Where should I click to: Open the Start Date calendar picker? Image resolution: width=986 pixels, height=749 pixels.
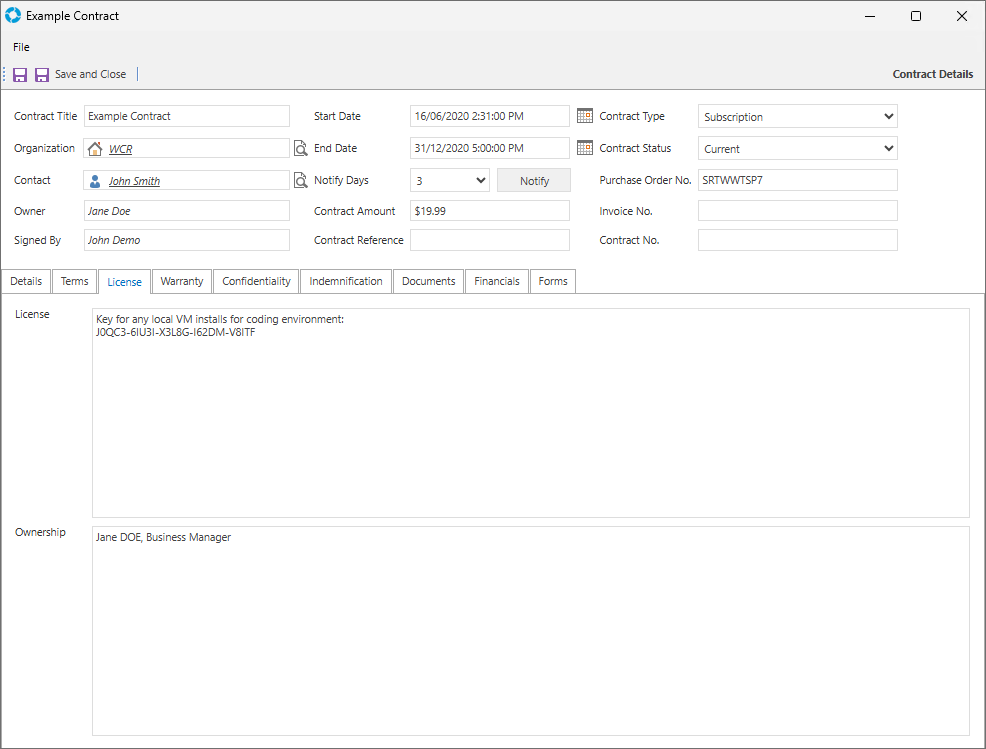585,116
